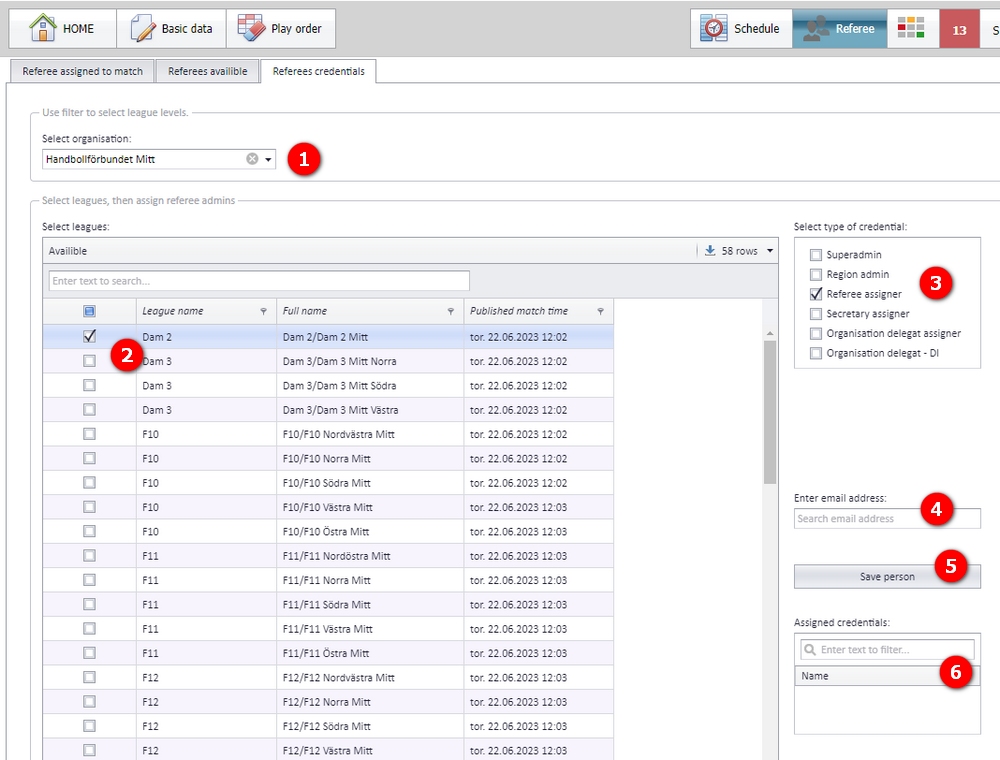Open the Basic data section
Screen dimensions: 1000x760
172,29
